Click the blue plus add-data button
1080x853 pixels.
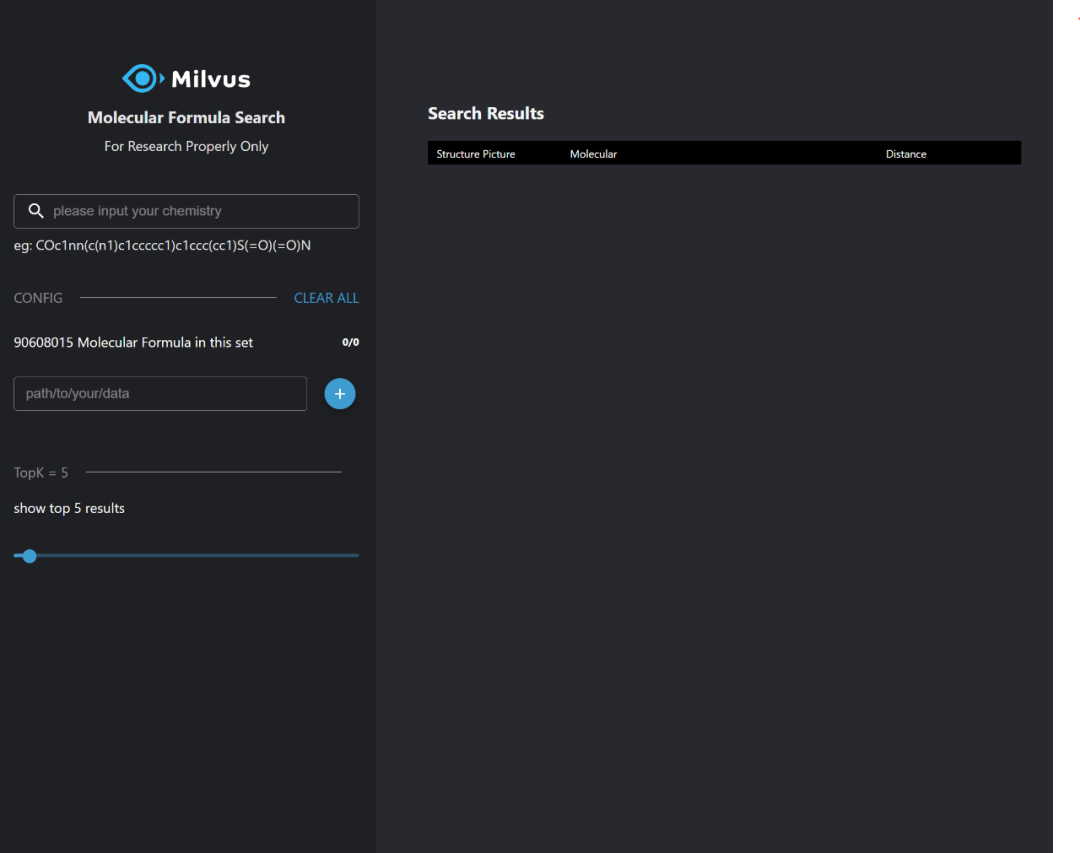[x=340, y=393]
